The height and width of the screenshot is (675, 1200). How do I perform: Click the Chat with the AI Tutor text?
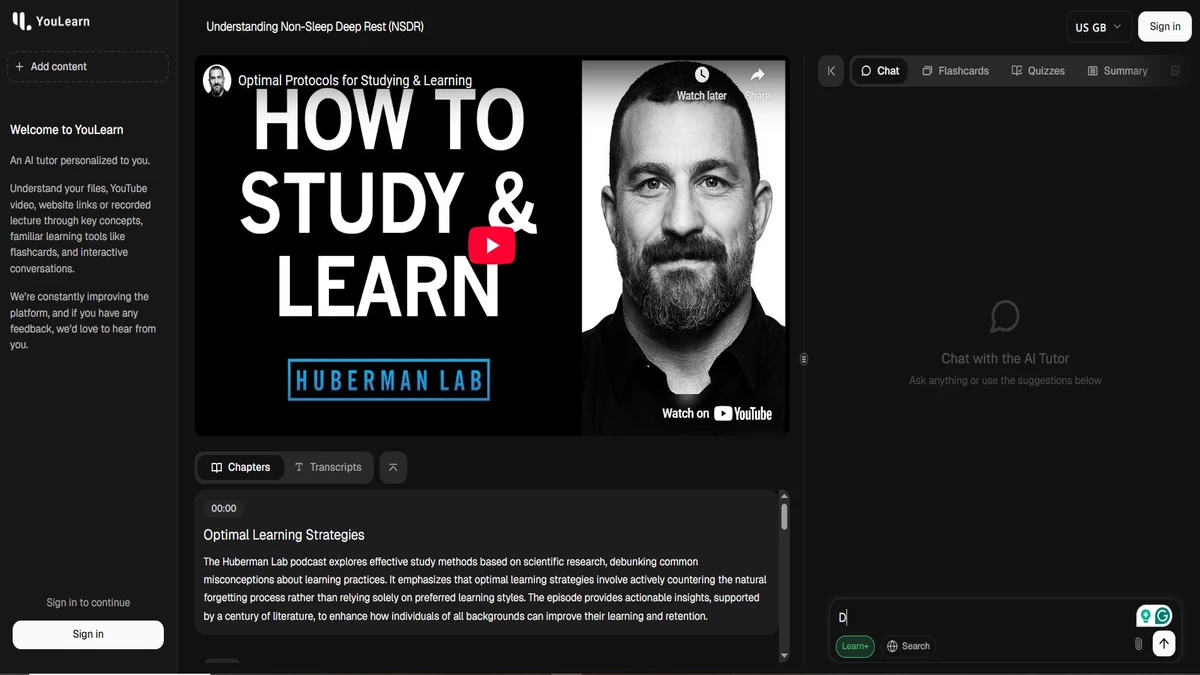[x=1005, y=358]
